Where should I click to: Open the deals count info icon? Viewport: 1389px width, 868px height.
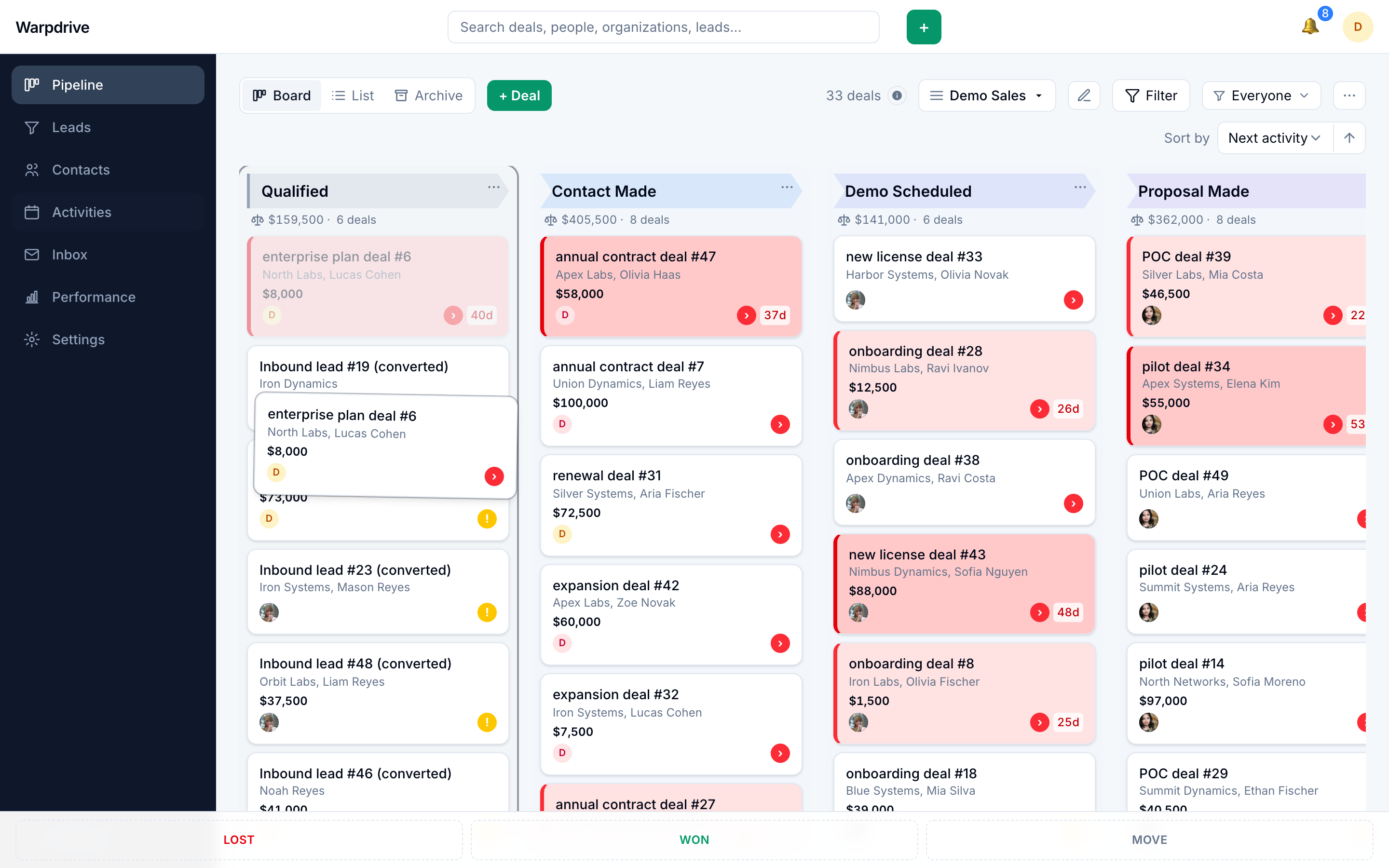pyautogui.click(x=897, y=95)
